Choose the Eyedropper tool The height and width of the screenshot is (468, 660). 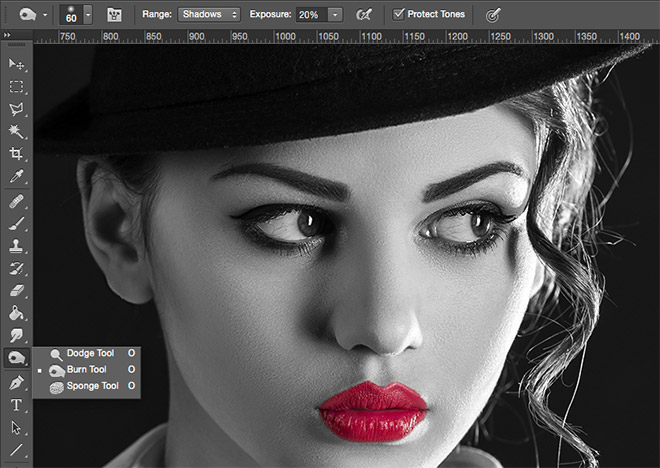click(x=16, y=177)
